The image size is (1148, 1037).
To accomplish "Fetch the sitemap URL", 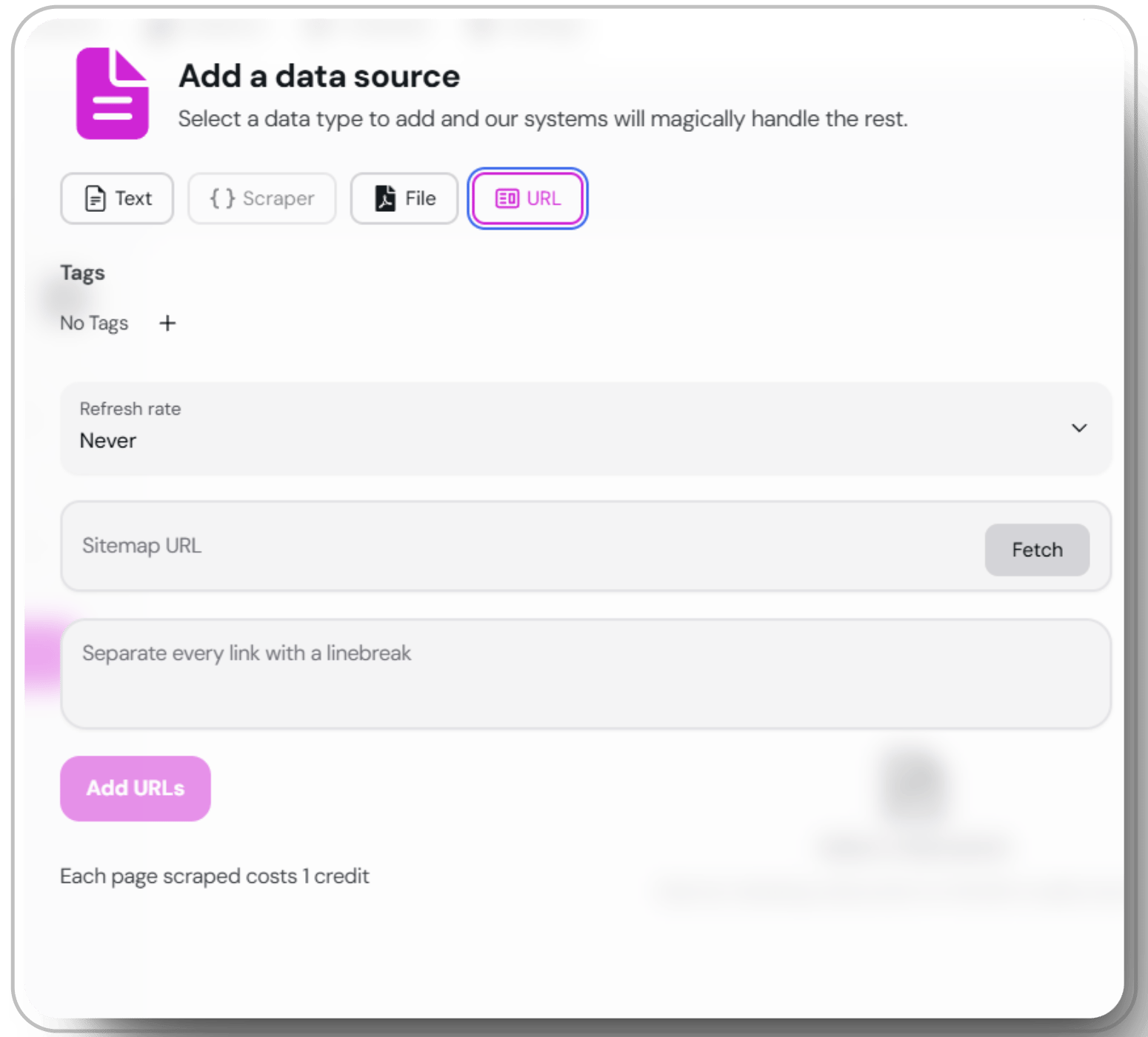I will click(1037, 550).
